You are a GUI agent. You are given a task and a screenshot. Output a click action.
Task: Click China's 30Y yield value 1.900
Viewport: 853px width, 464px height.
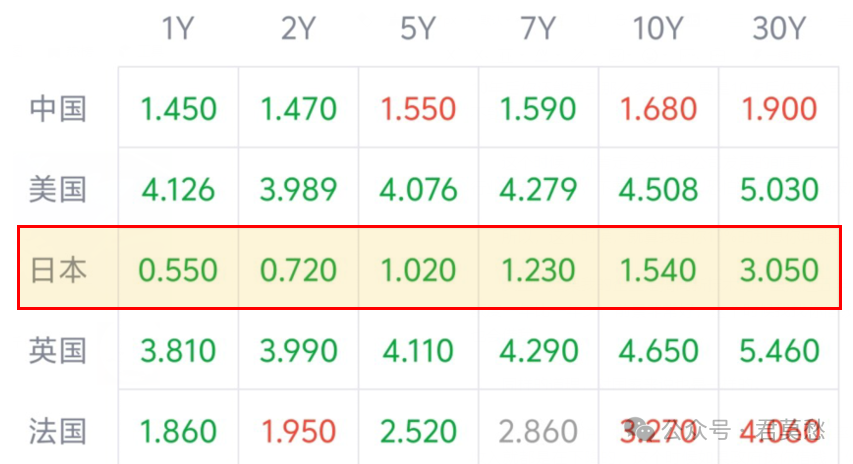[779, 108]
